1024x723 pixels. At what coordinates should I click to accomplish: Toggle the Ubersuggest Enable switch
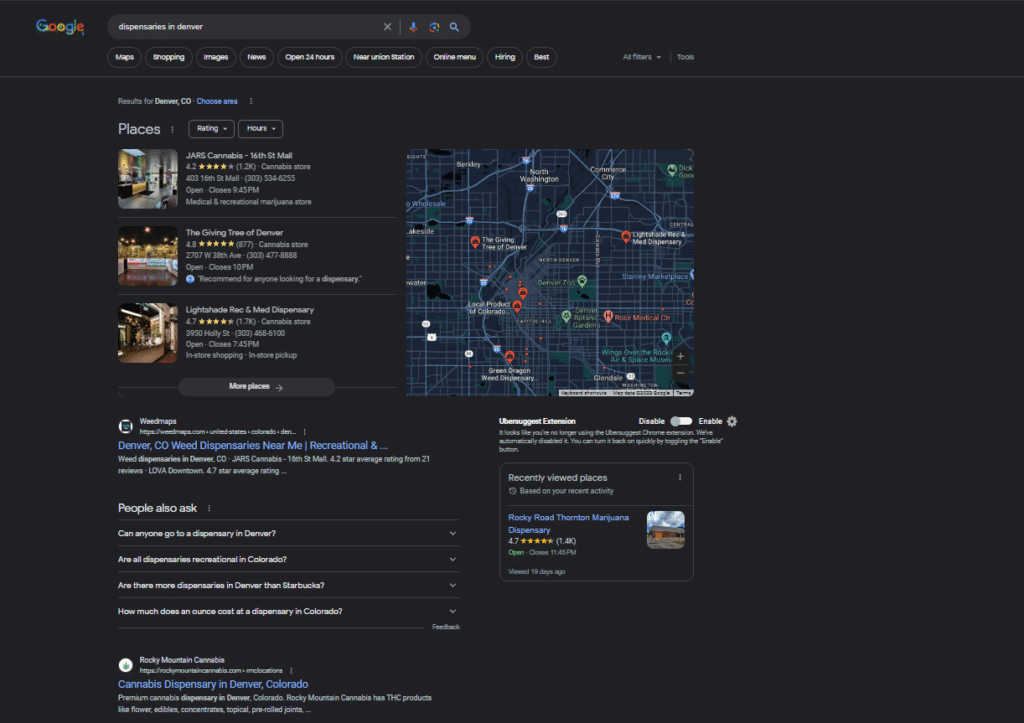681,421
